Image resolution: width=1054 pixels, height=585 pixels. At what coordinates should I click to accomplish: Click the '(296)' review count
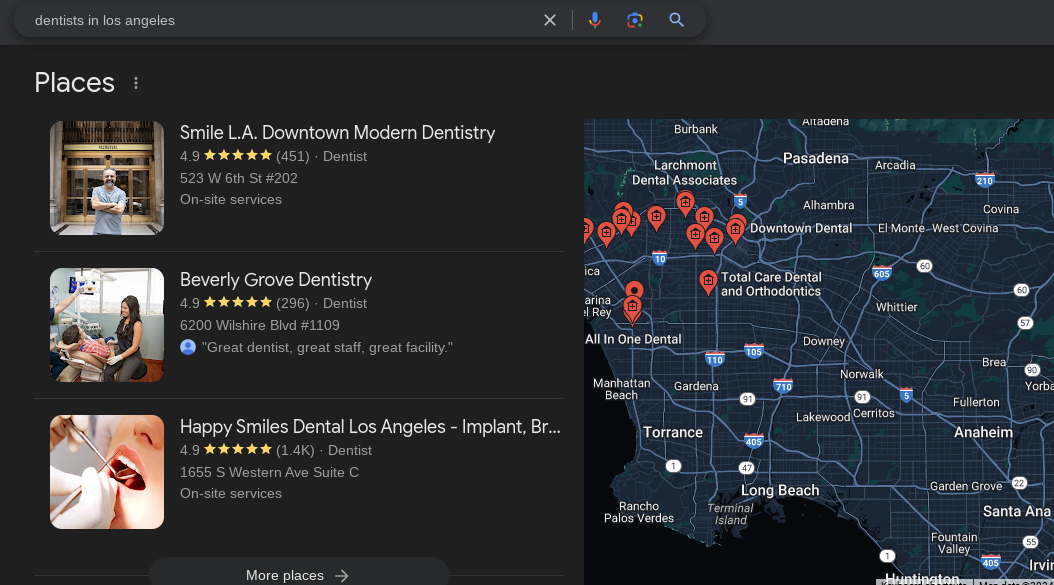pos(292,303)
